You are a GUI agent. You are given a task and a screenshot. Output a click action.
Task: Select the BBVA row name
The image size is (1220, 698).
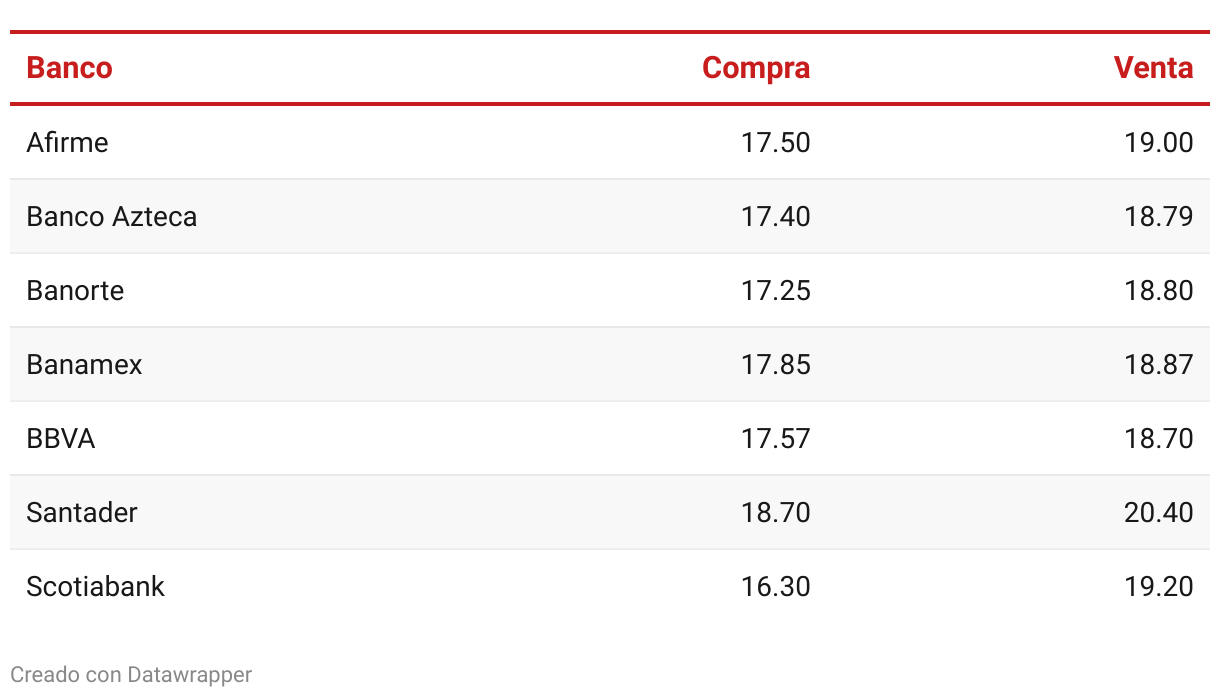[61, 438]
